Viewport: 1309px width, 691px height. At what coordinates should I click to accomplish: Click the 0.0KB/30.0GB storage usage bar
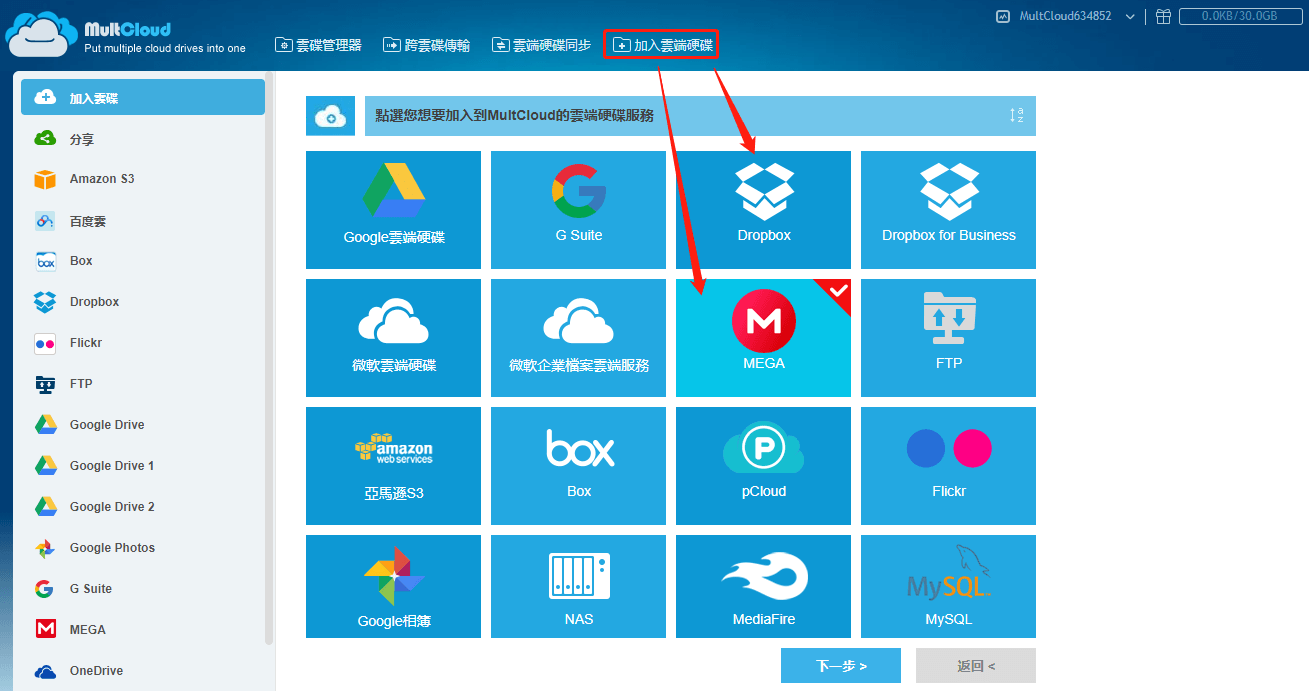pos(1239,16)
